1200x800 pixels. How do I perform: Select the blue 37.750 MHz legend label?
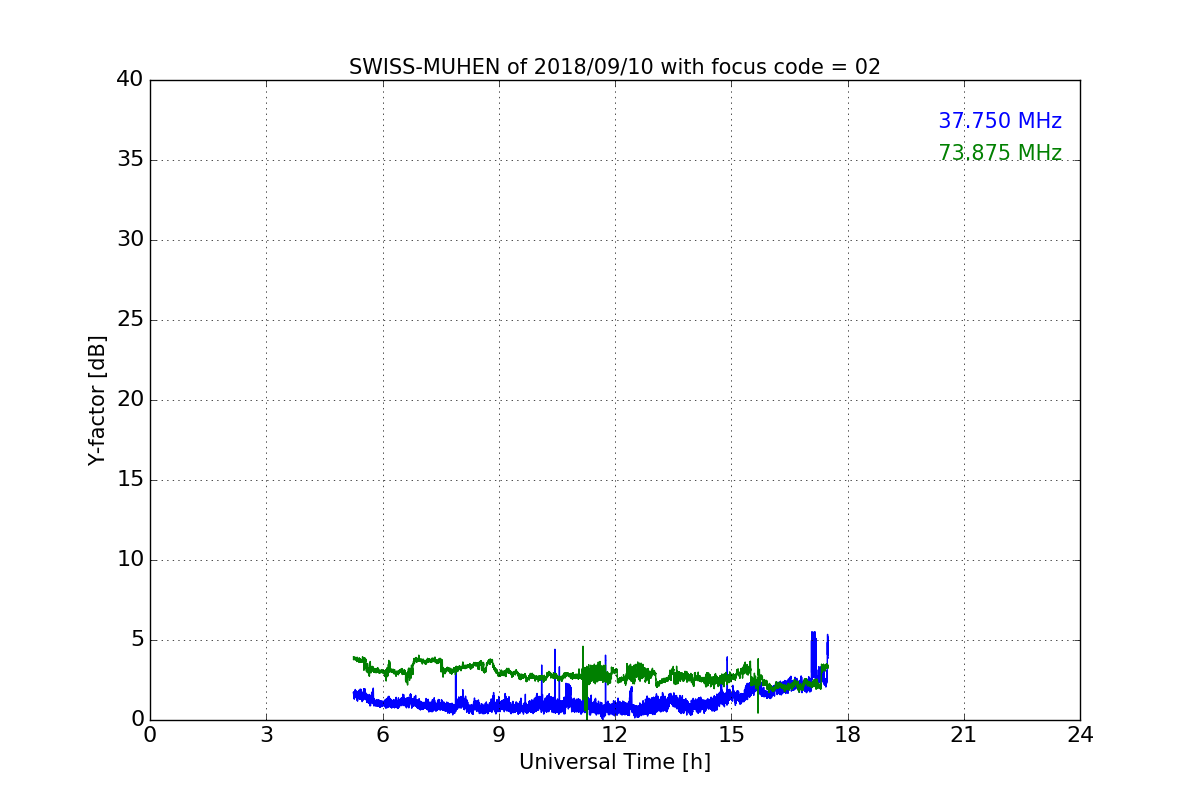pos(999,121)
